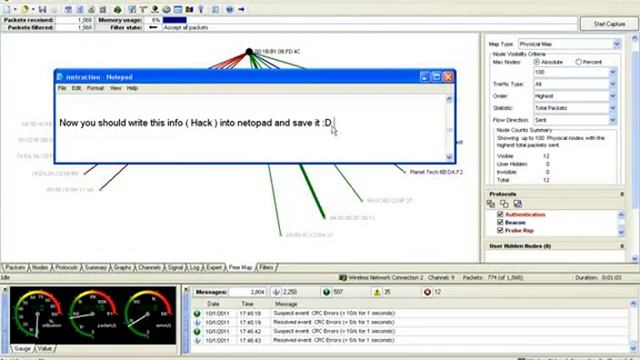Open Notepad Edit menu
Screen dimensions: 640x360
click(x=76, y=88)
